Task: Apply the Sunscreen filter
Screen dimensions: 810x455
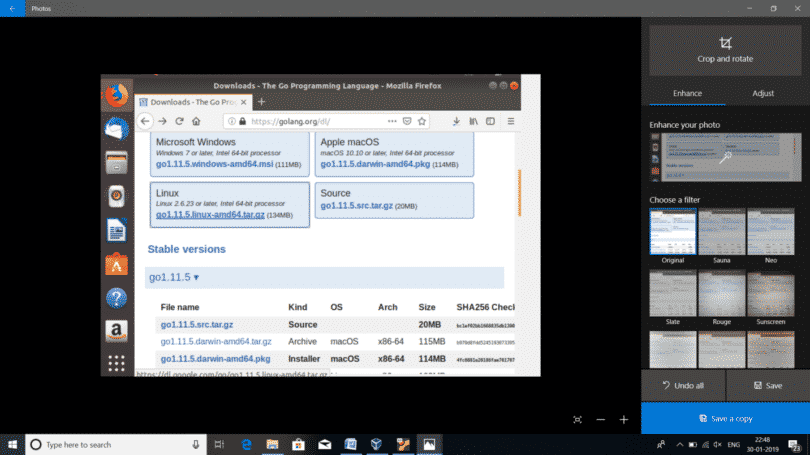Action: (x=771, y=293)
